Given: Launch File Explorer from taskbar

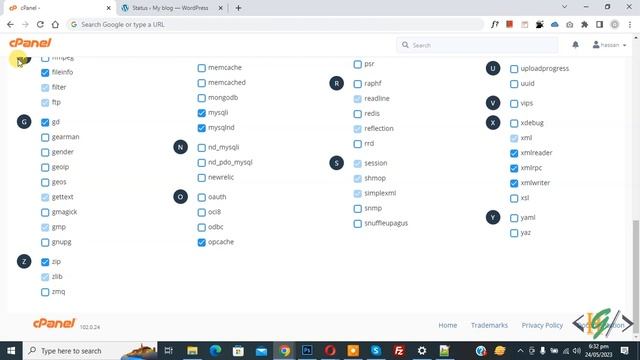Looking at the screenshot, I should point(192,351).
